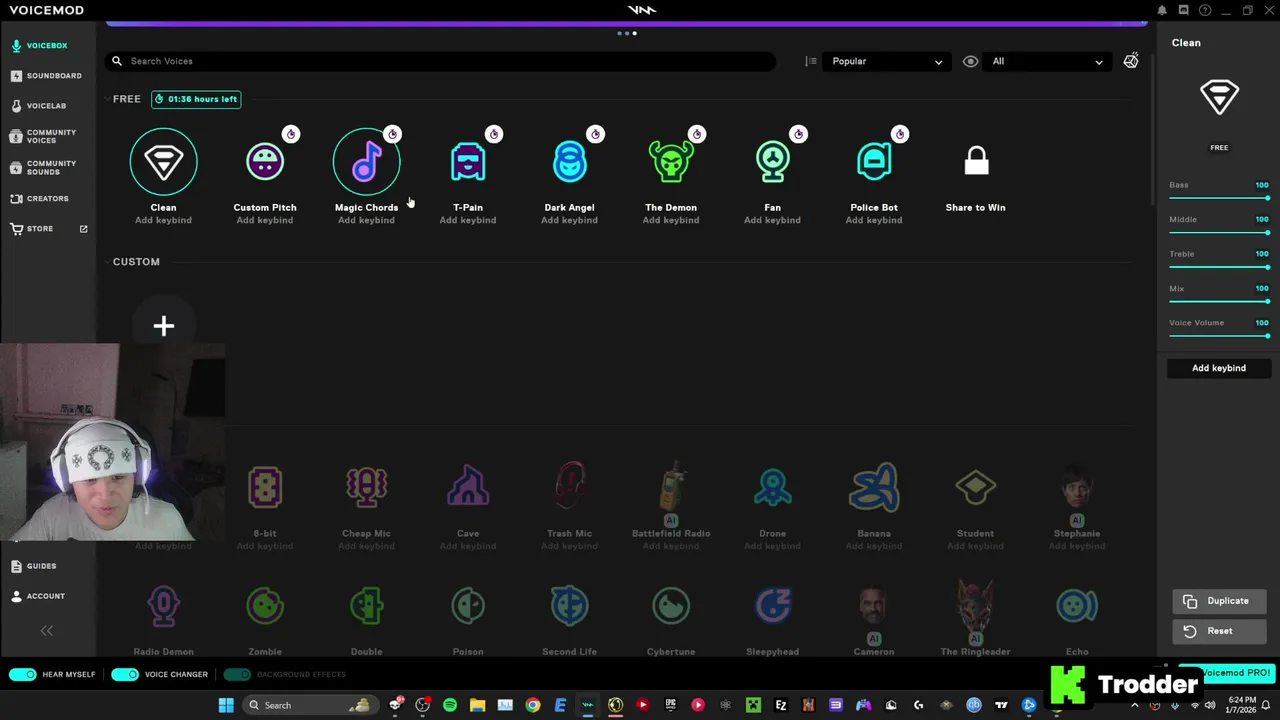Open the All filter dropdown

point(1047,61)
